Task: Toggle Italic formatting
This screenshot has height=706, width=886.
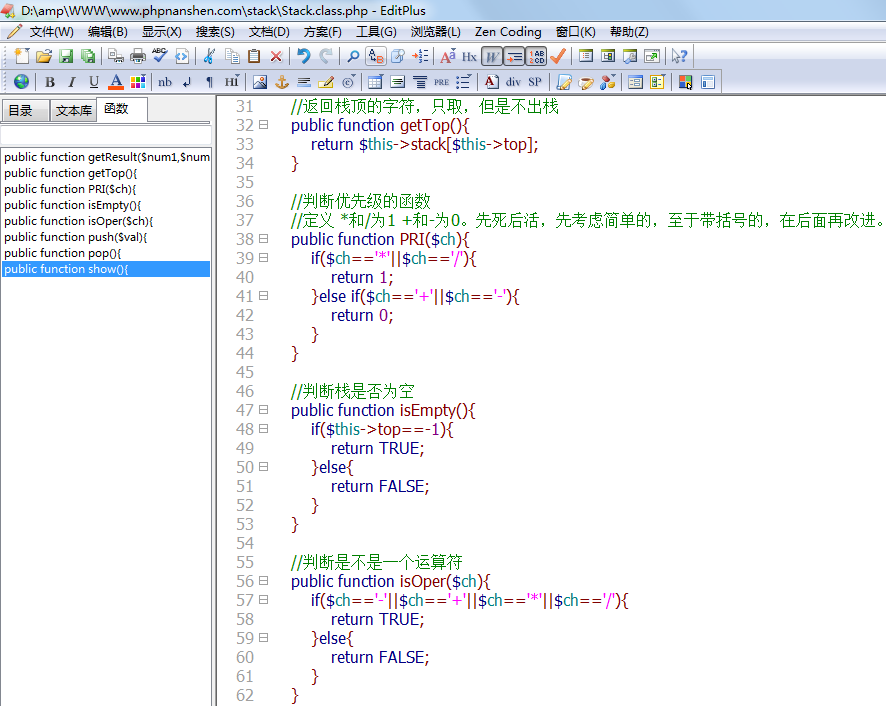Action: [72, 83]
